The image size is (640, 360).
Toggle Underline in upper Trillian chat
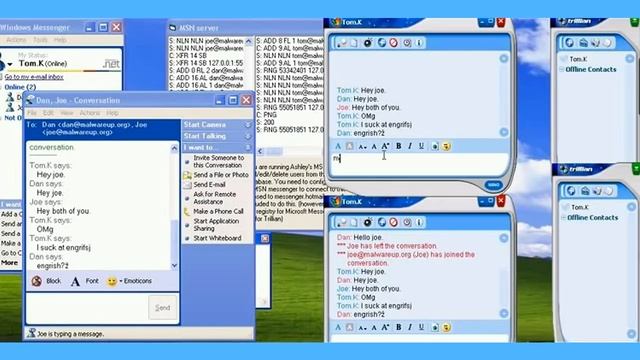421,146
